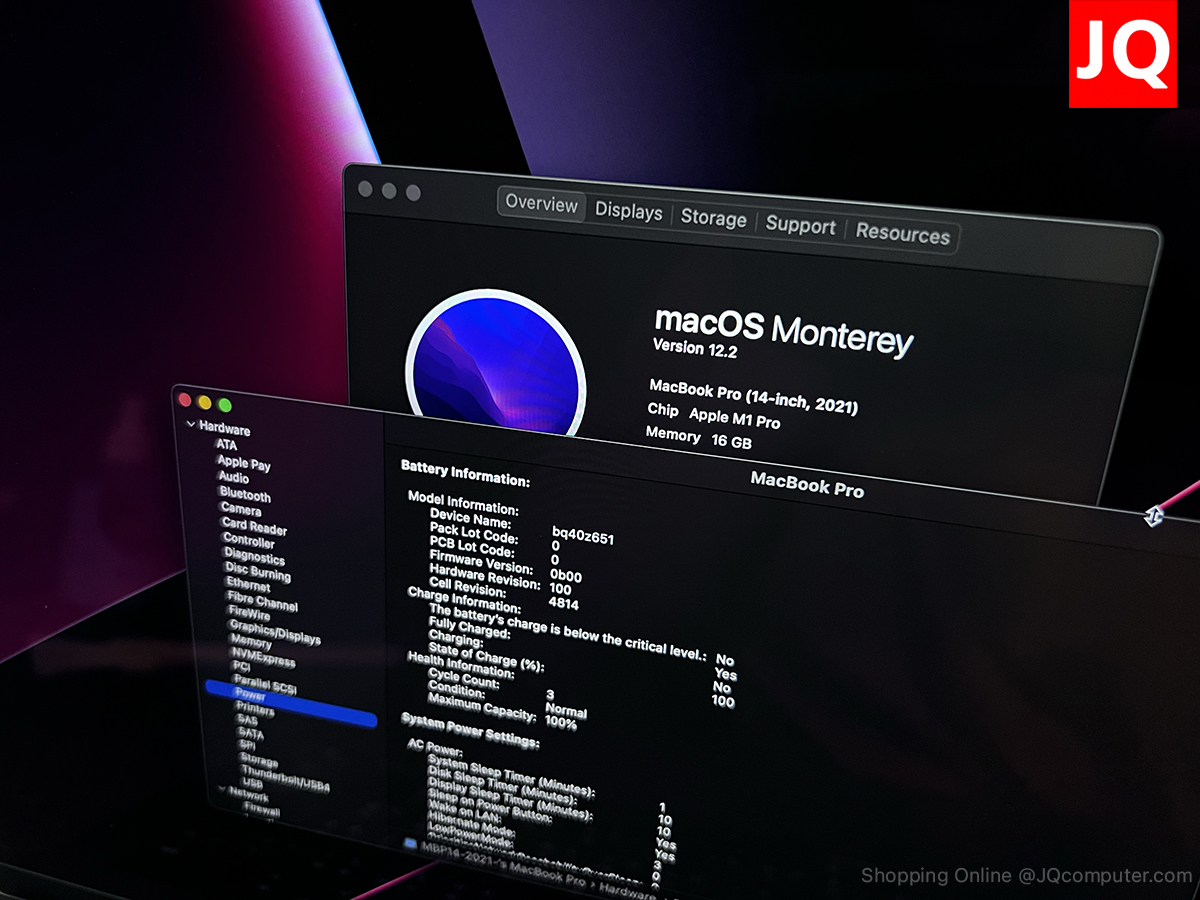Viewport: 1200px width, 900px height.
Task: Select Memory in the sidebar list
Action: tap(251, 643)
